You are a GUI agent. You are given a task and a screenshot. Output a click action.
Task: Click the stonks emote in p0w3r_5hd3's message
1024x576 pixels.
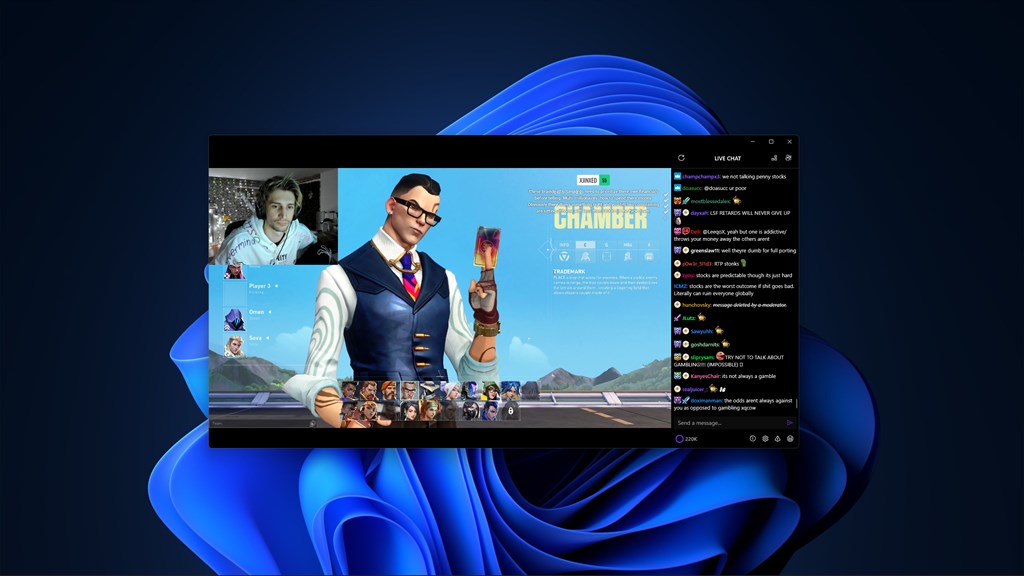pyautogui.click(x=743, y=263)
